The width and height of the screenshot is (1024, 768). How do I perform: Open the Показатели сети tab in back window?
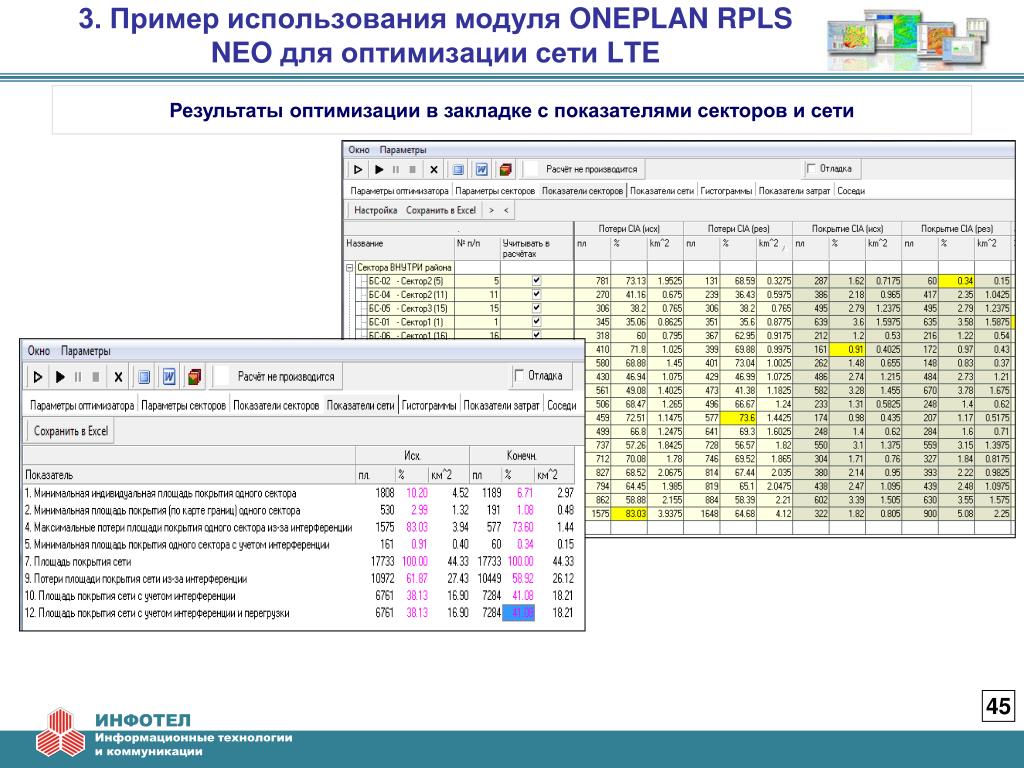click(662, 191)
